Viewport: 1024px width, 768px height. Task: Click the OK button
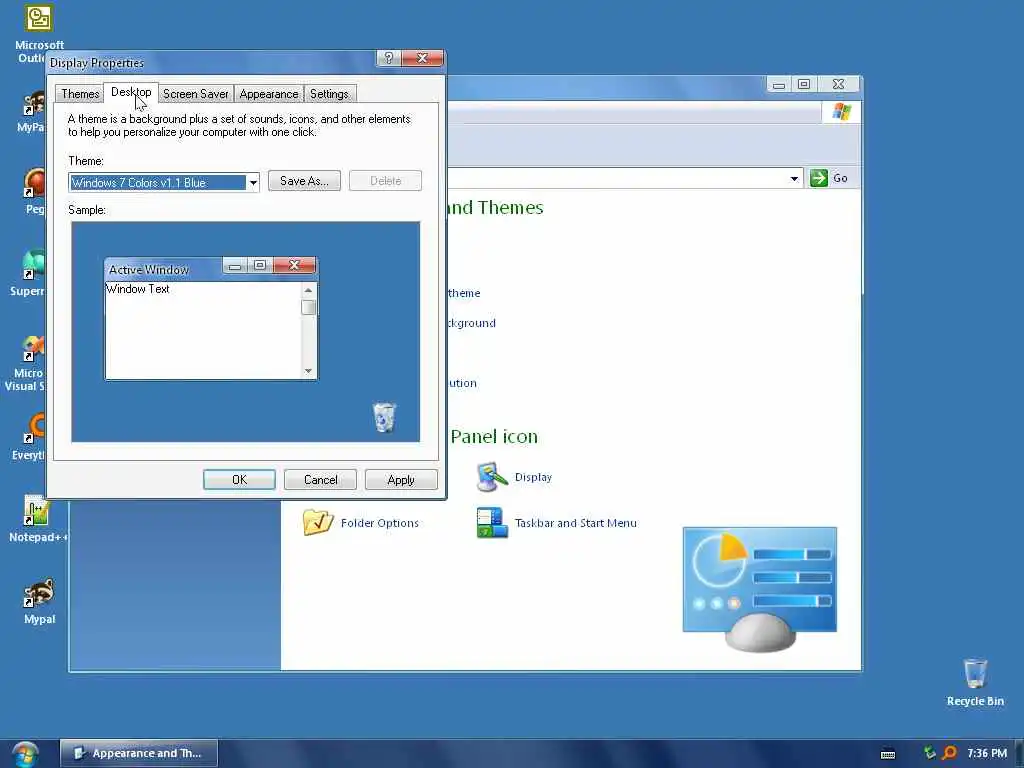pos(239,480)
